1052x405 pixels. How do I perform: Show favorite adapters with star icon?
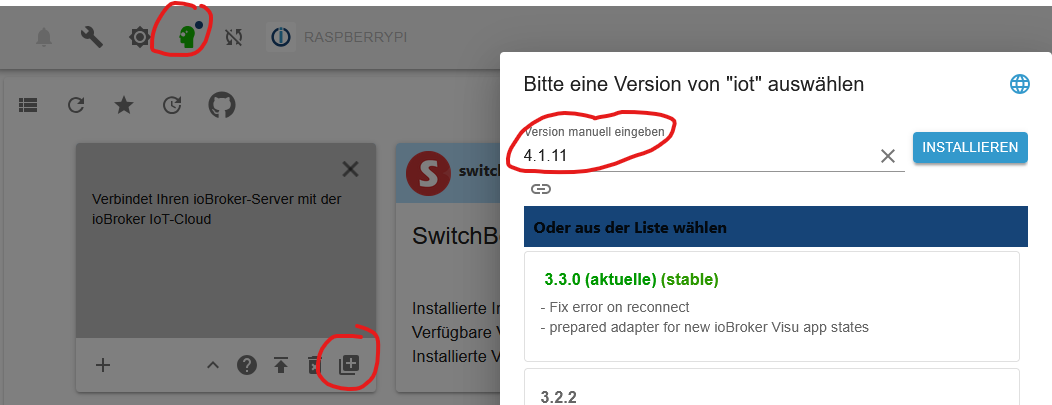pos(124,105)
